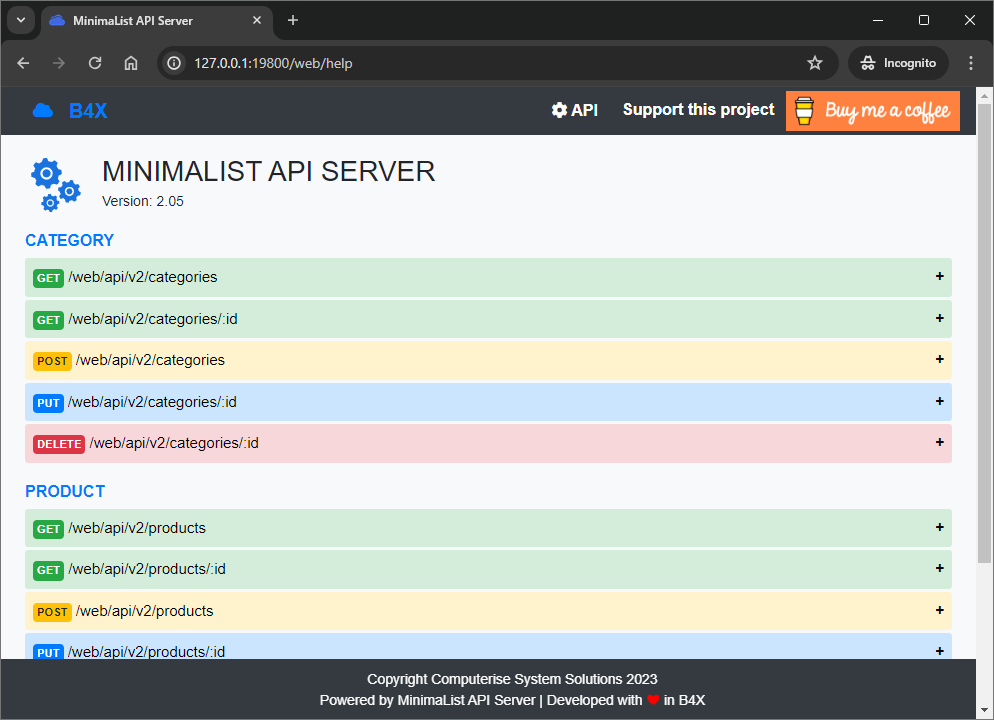Expand GET /web/api/v2/categories endpoint
994x720 pixels.
(x=488, y=277)
